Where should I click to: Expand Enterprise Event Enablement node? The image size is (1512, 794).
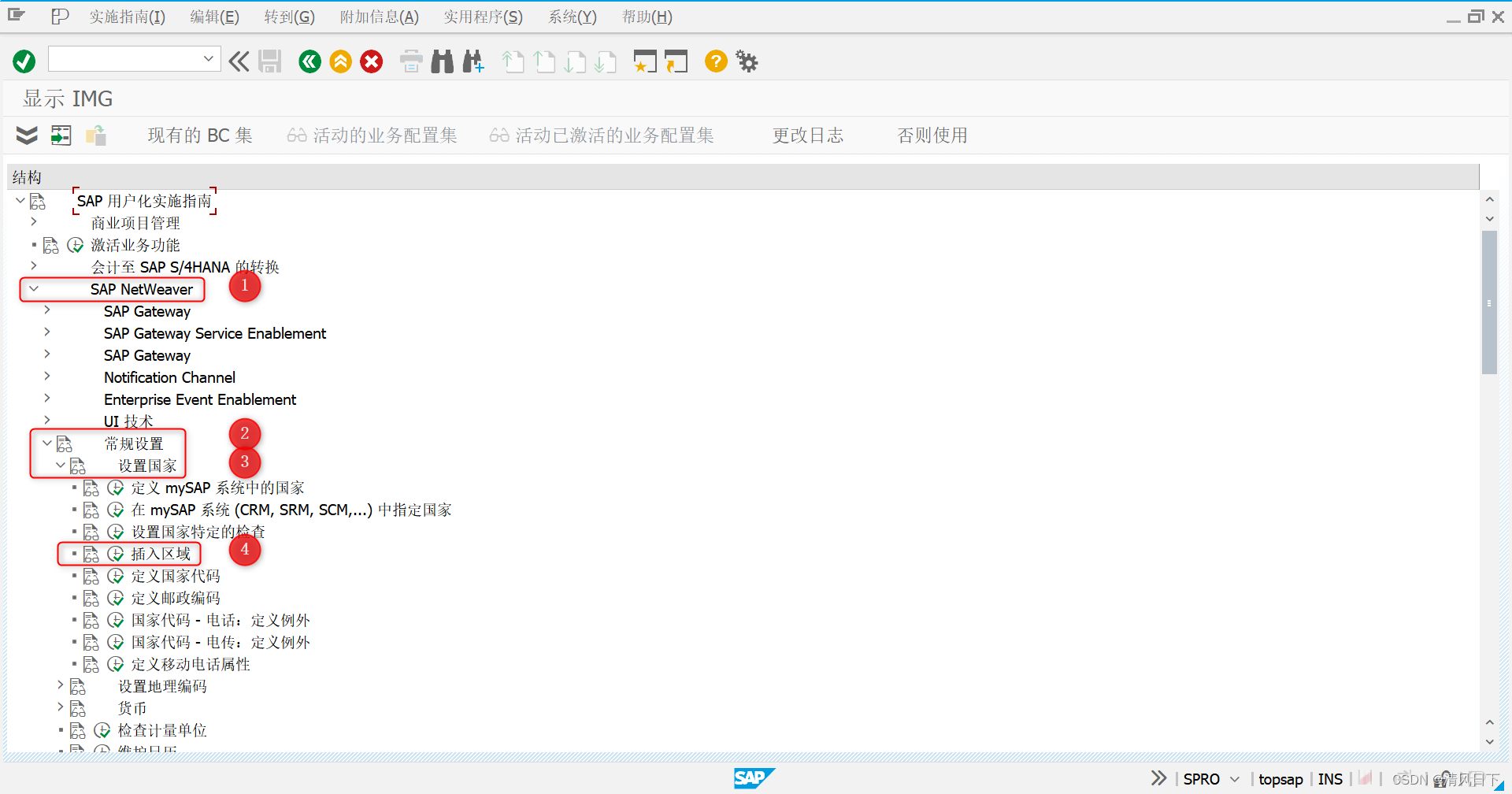point(47,399)
